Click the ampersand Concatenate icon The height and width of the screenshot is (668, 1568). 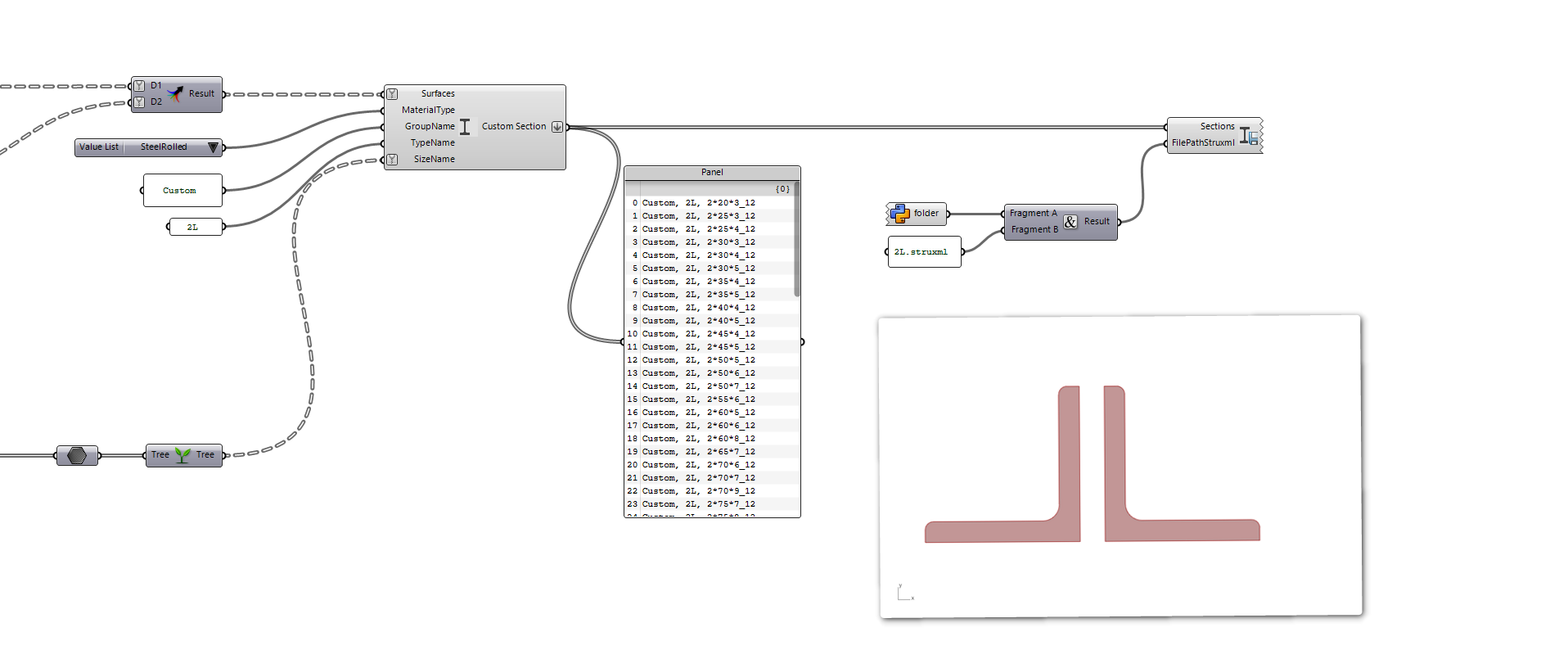1070,222
